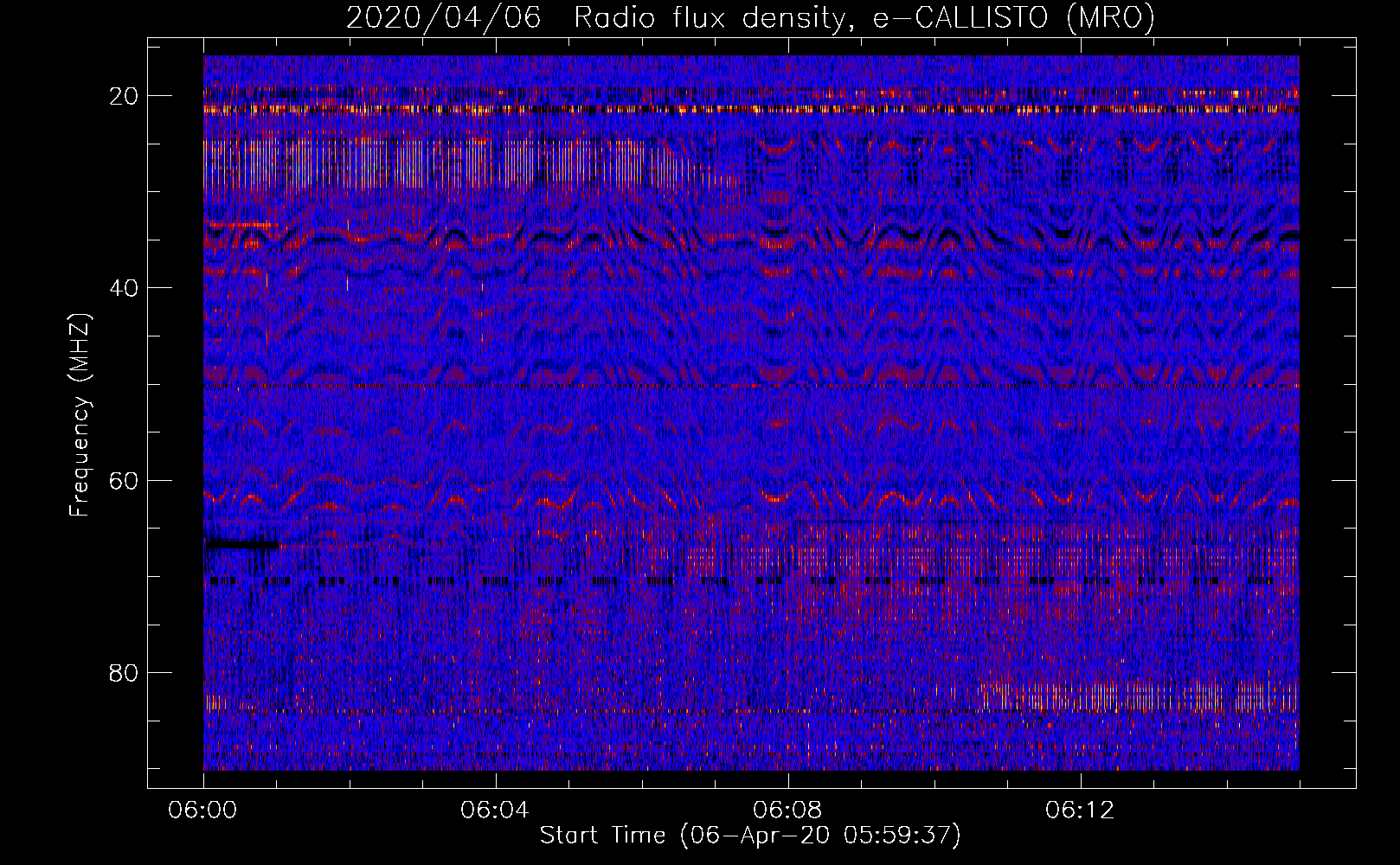
Task: Click the 80 MHz frequency tick label
Action: 125,672
